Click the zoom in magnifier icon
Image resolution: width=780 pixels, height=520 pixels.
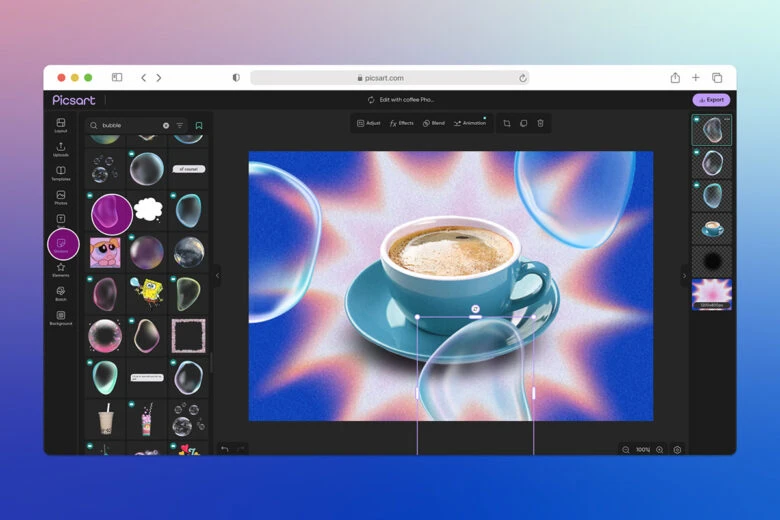[659, 450]
